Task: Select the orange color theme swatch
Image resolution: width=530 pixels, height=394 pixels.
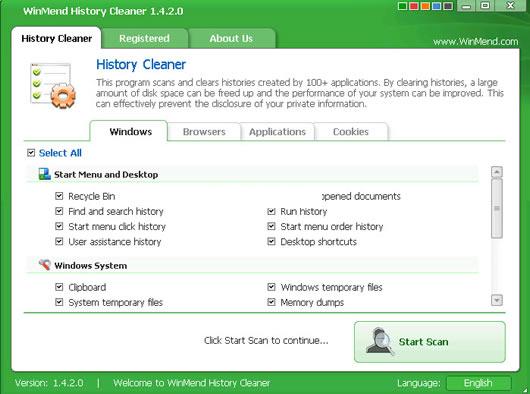Action: coord(425,6)
